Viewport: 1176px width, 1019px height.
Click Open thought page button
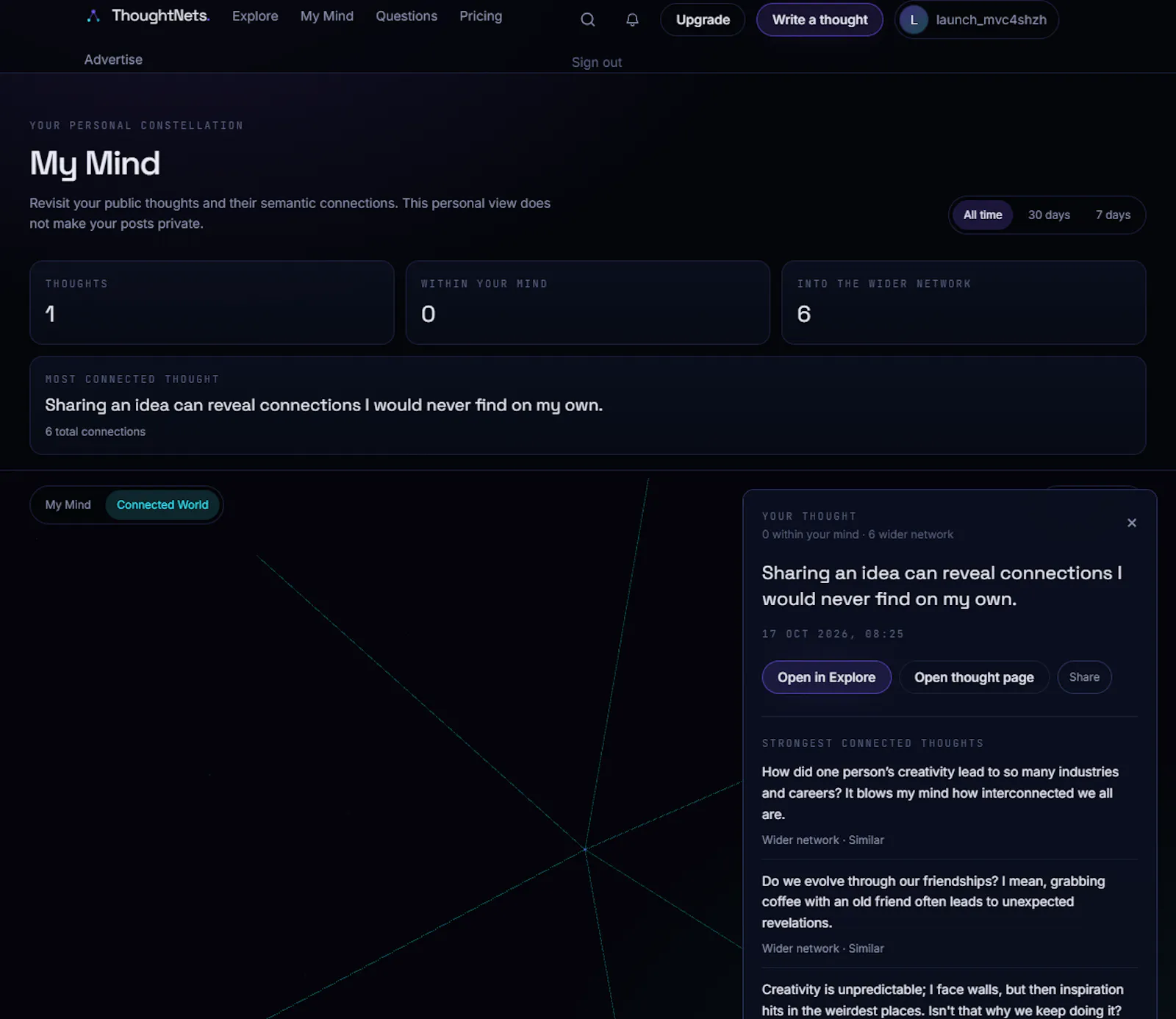974,677
